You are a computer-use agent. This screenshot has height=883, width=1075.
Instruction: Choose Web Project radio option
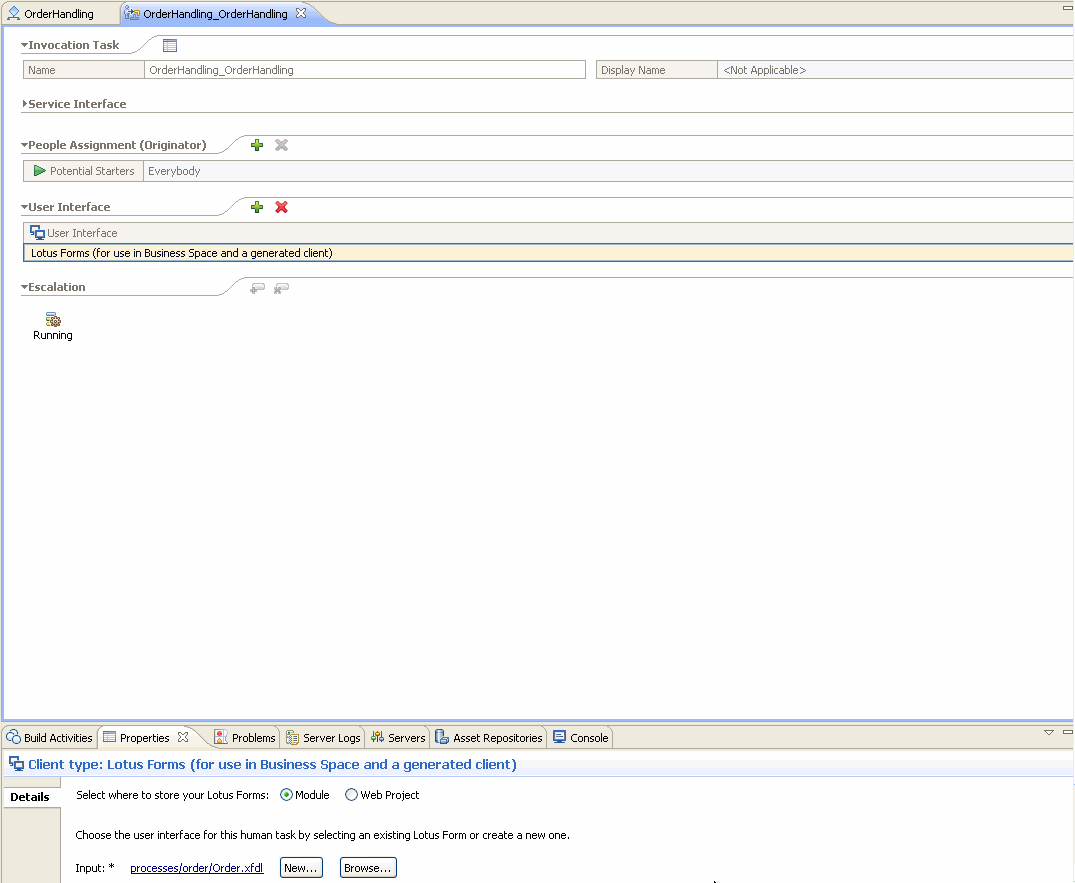pos(351,795)
